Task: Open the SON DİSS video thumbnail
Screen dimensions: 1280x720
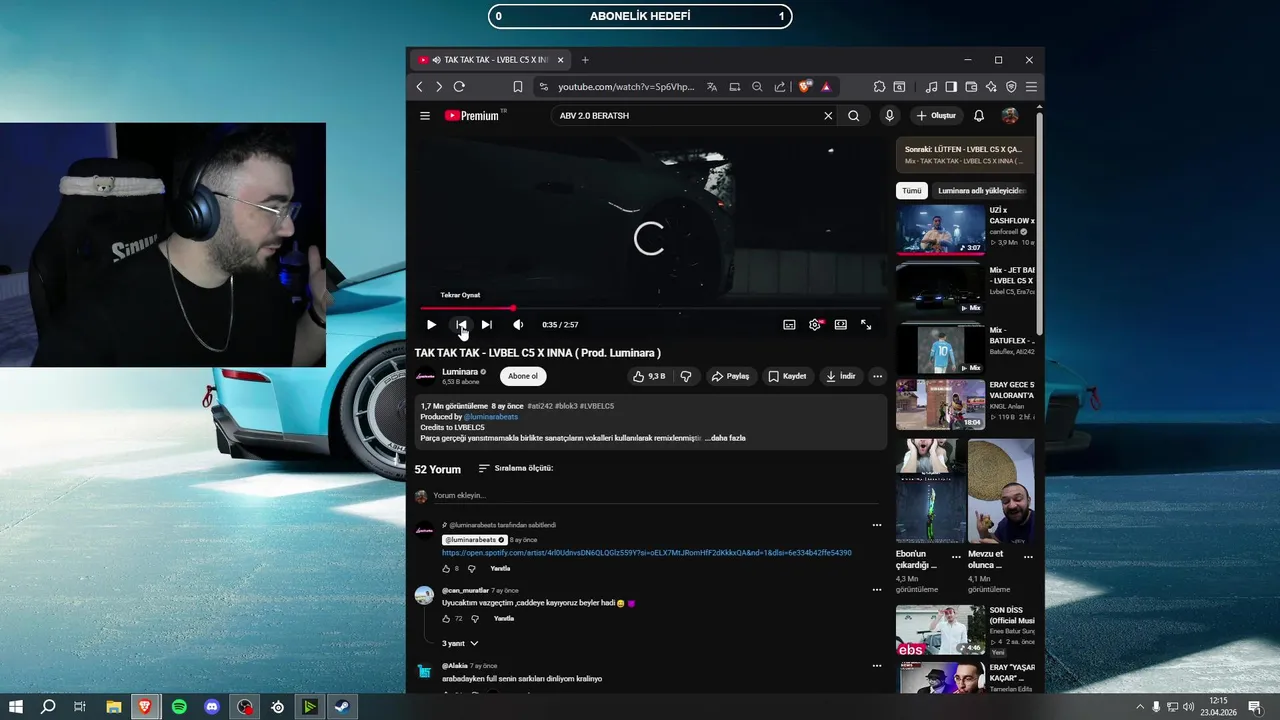Action: pyautogui.click(x=940, y=630)
